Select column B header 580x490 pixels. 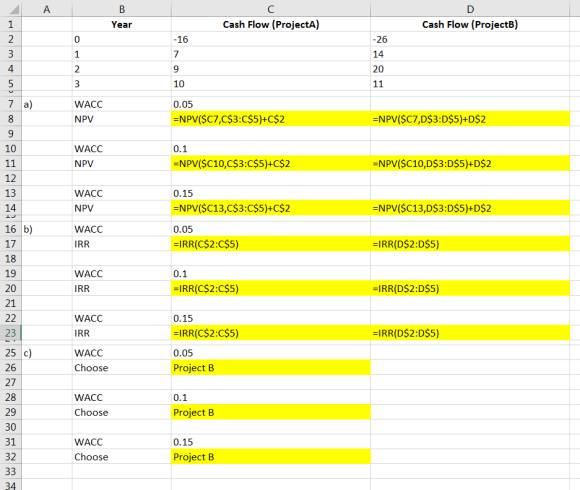point(122,9)
